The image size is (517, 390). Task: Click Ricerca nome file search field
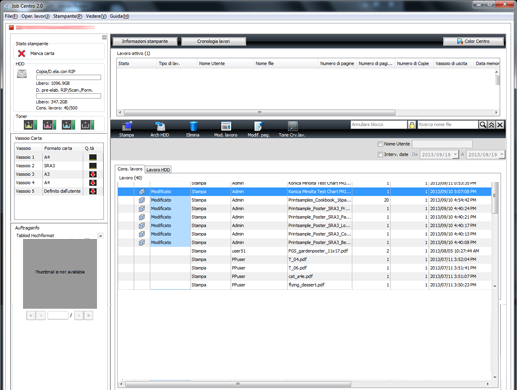pos(448,125)
